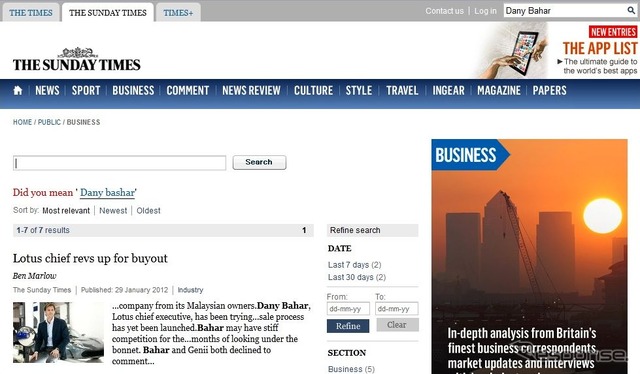Open the News Review section
The height and width of the screenshot is (374, 640).
251,90
